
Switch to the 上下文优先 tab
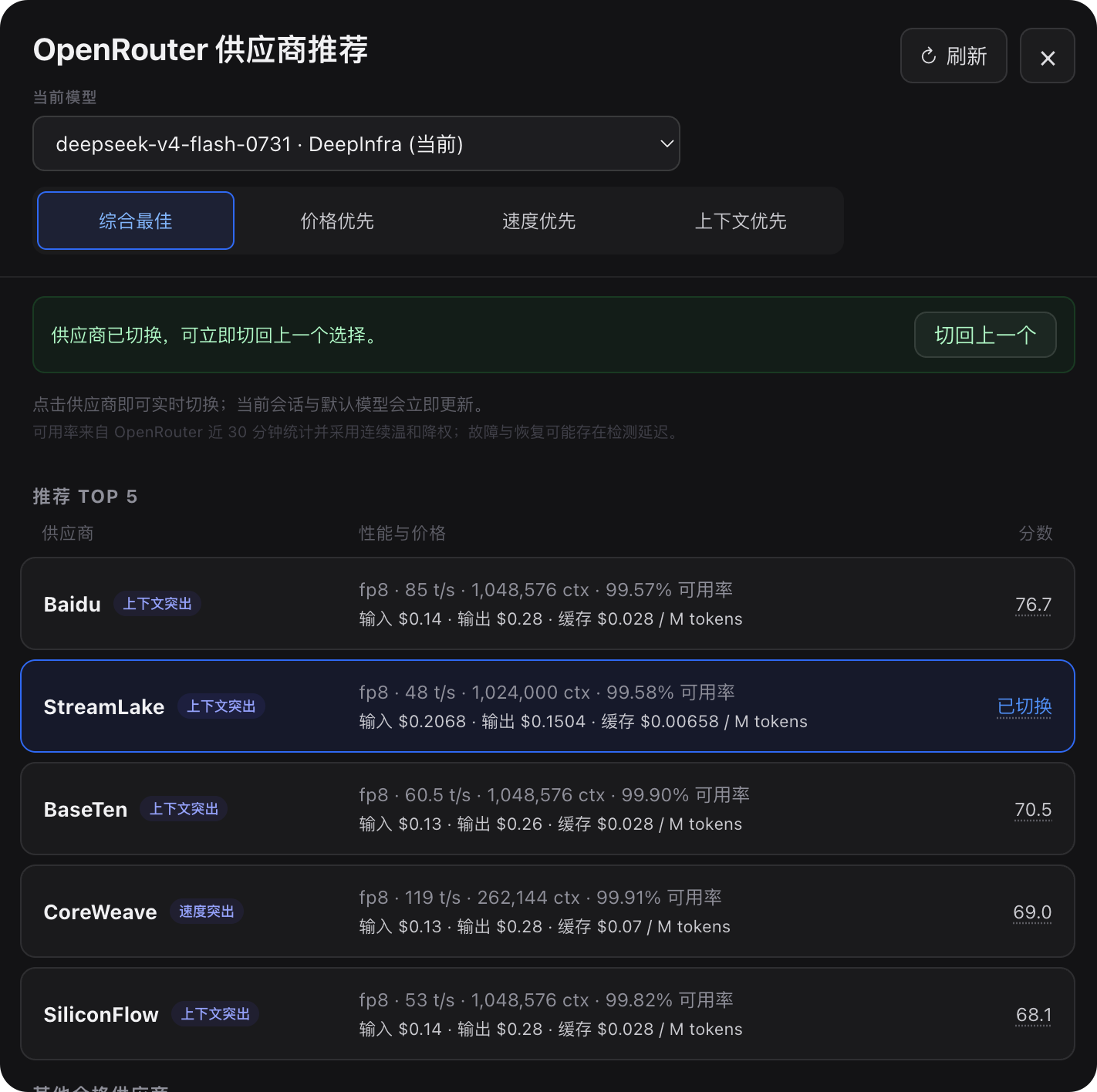(x=741, y=221)
